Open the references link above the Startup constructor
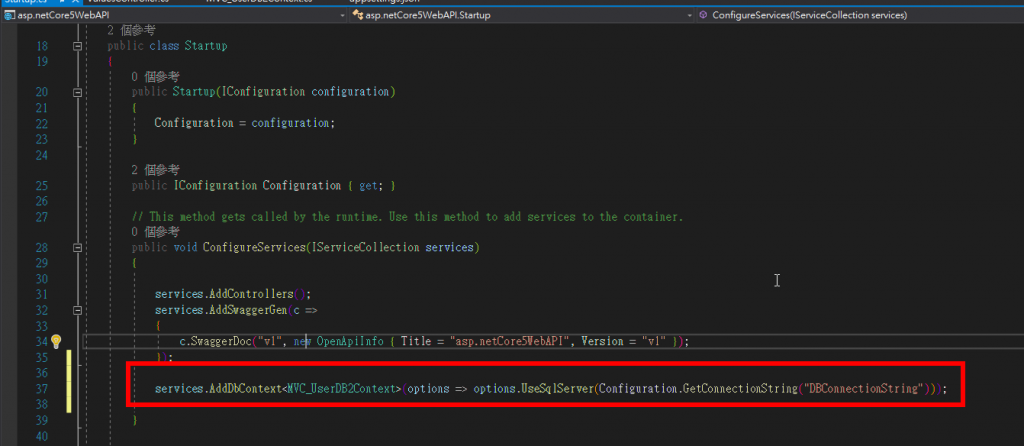 point(155,76)
